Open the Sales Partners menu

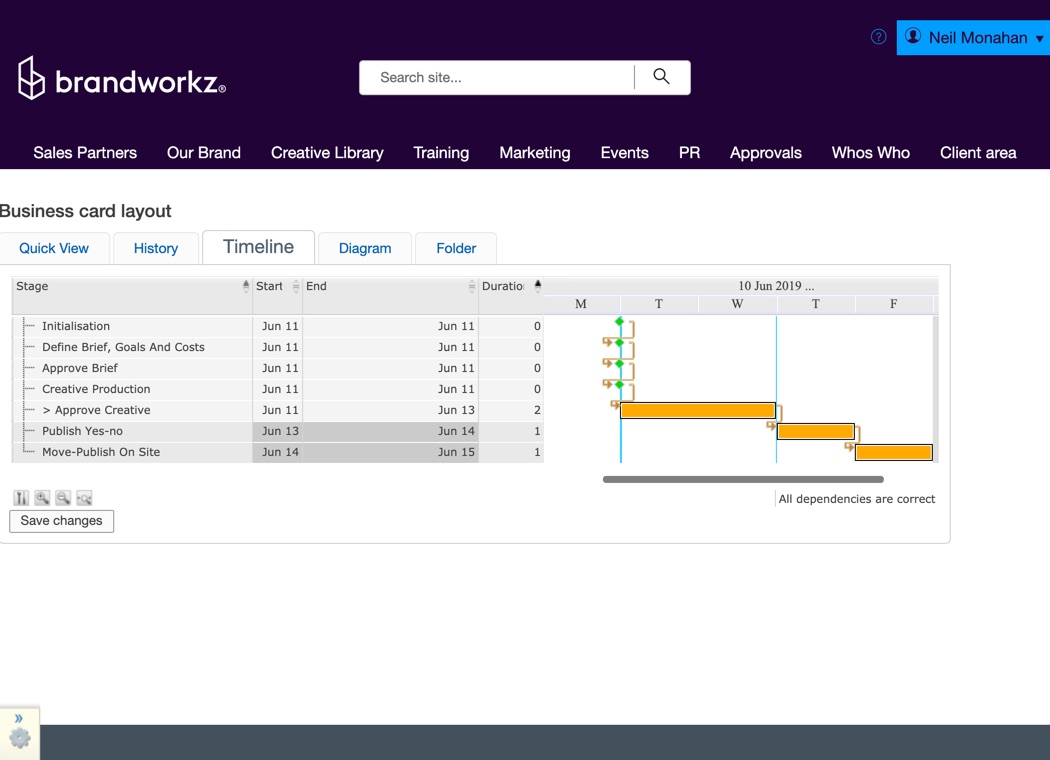coord(85,153)
